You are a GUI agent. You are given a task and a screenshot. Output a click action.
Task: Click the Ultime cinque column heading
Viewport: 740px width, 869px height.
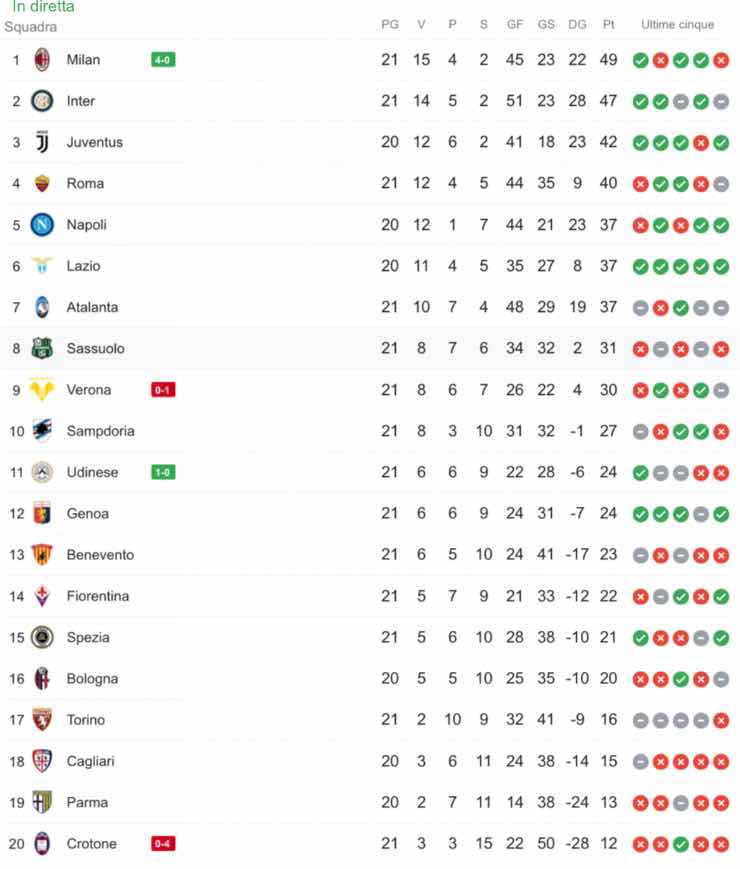(678, 24)
